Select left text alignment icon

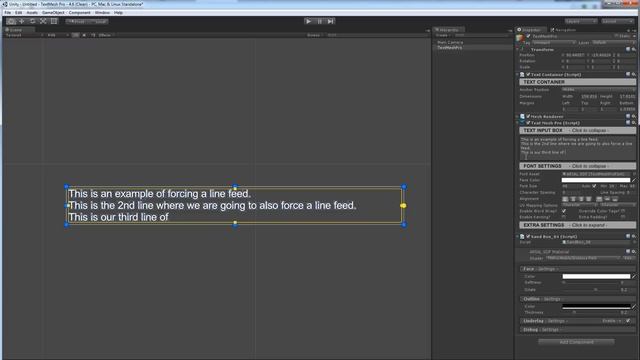point(565,199)
